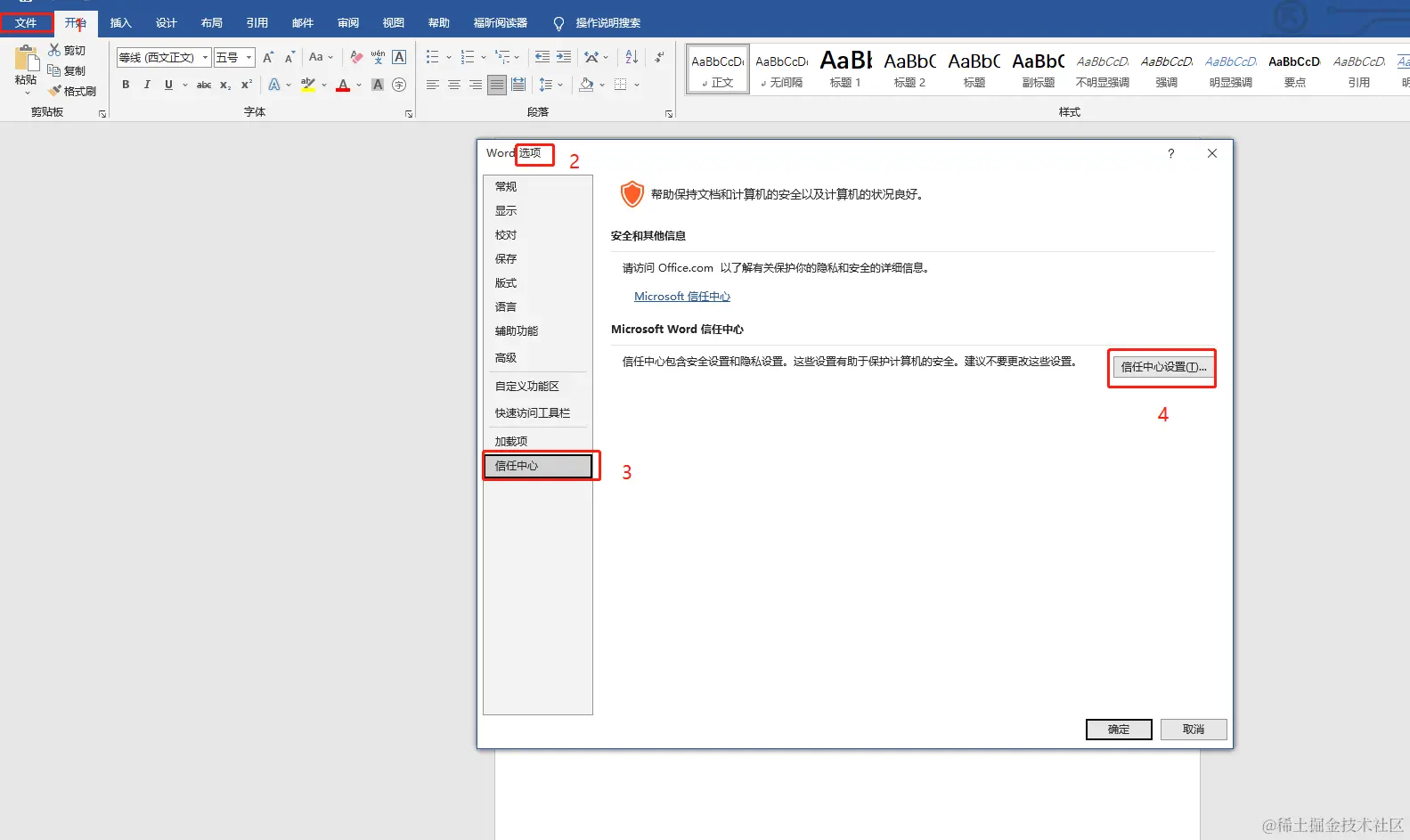Screen dimensions: 1410x840
Task: Click the bullet list icon
Action: click(x=433, y=57)
